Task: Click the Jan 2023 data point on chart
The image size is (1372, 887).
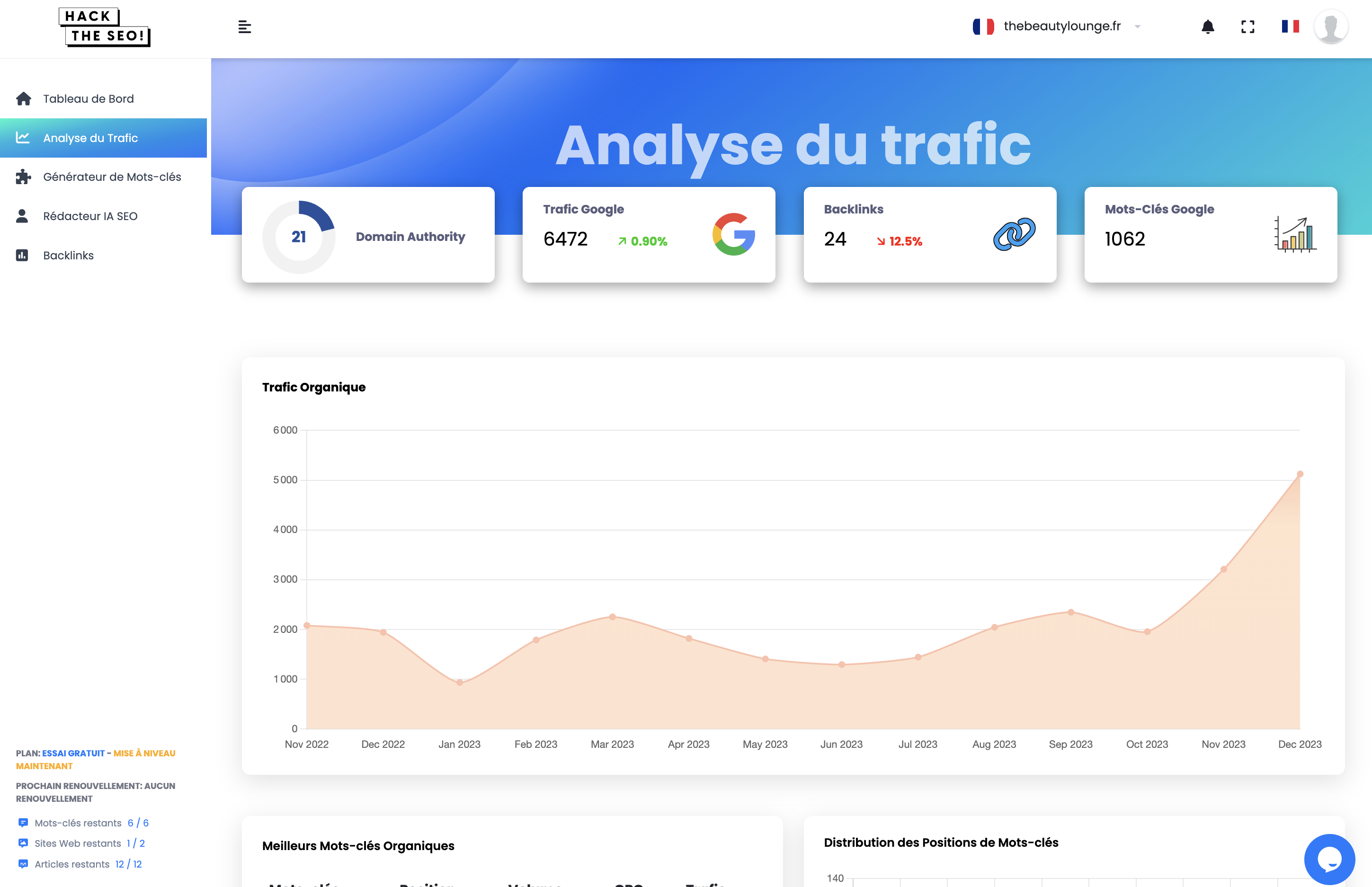Action: click(459, 683)
